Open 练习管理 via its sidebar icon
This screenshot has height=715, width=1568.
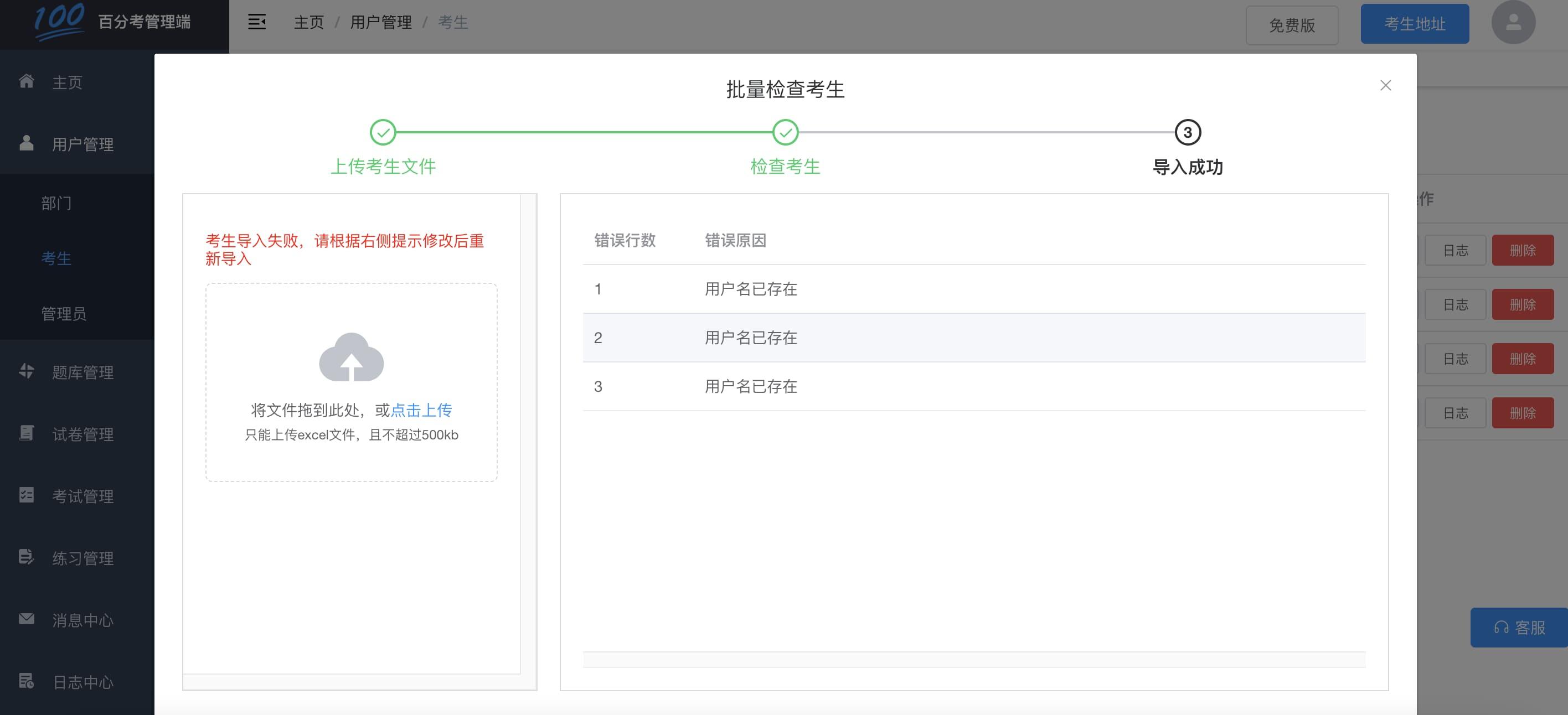coord(27,558)
